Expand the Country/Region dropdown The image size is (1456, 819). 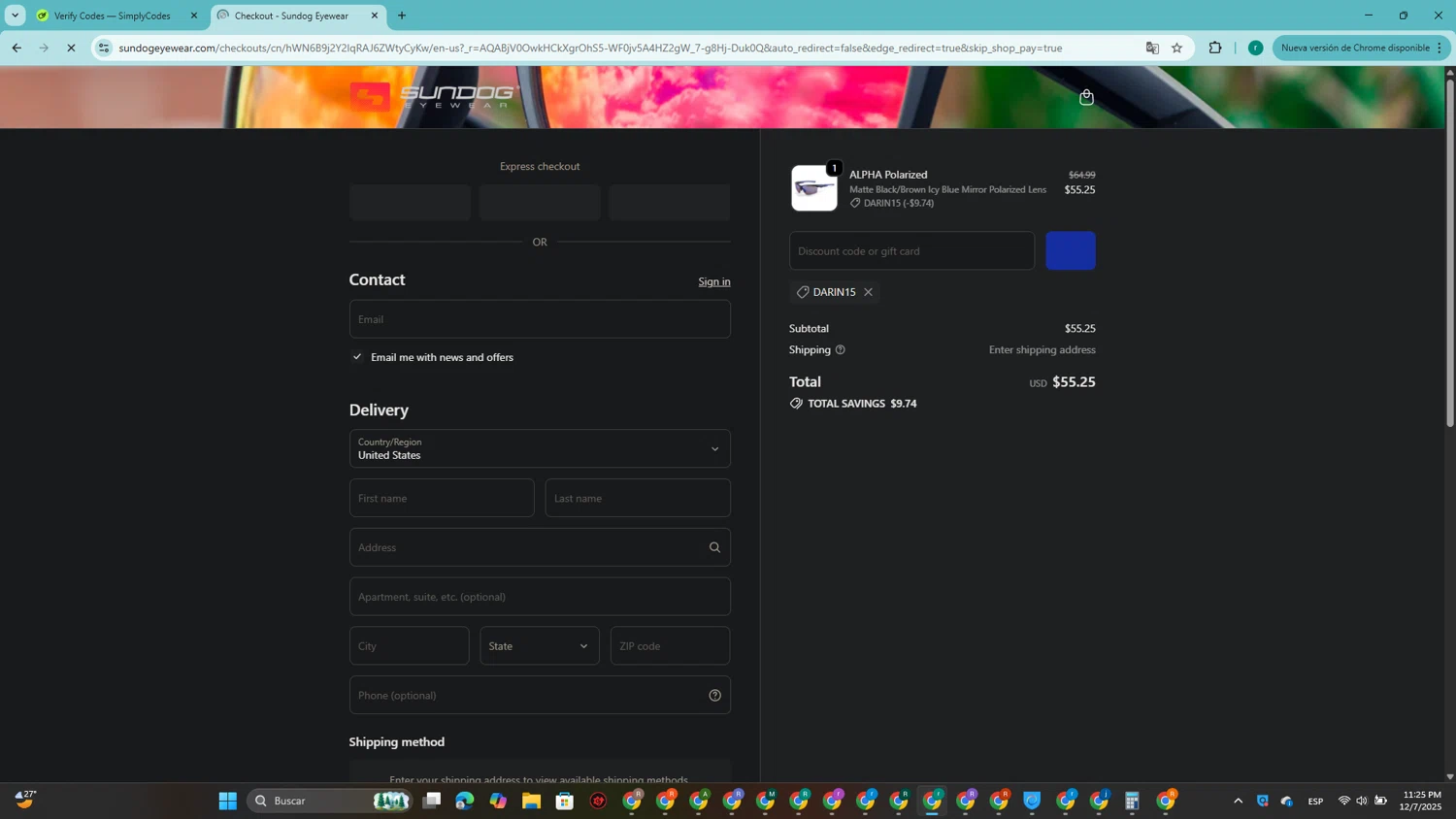540,448
